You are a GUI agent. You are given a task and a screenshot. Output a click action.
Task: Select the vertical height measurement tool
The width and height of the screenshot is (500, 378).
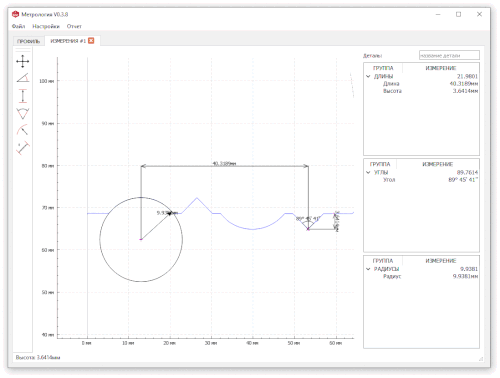pos(23,96)
